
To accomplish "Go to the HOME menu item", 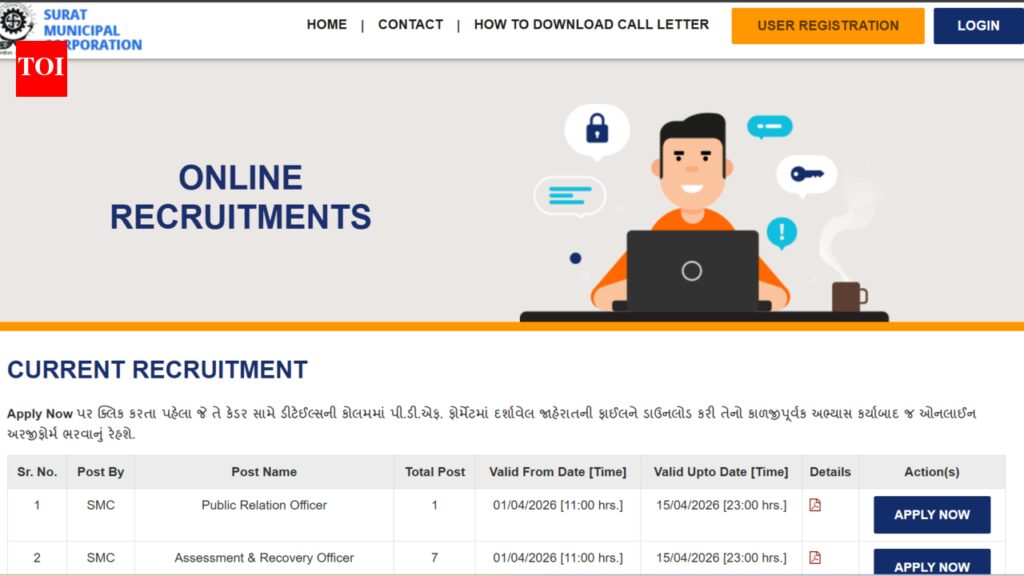I will point(327,25).
